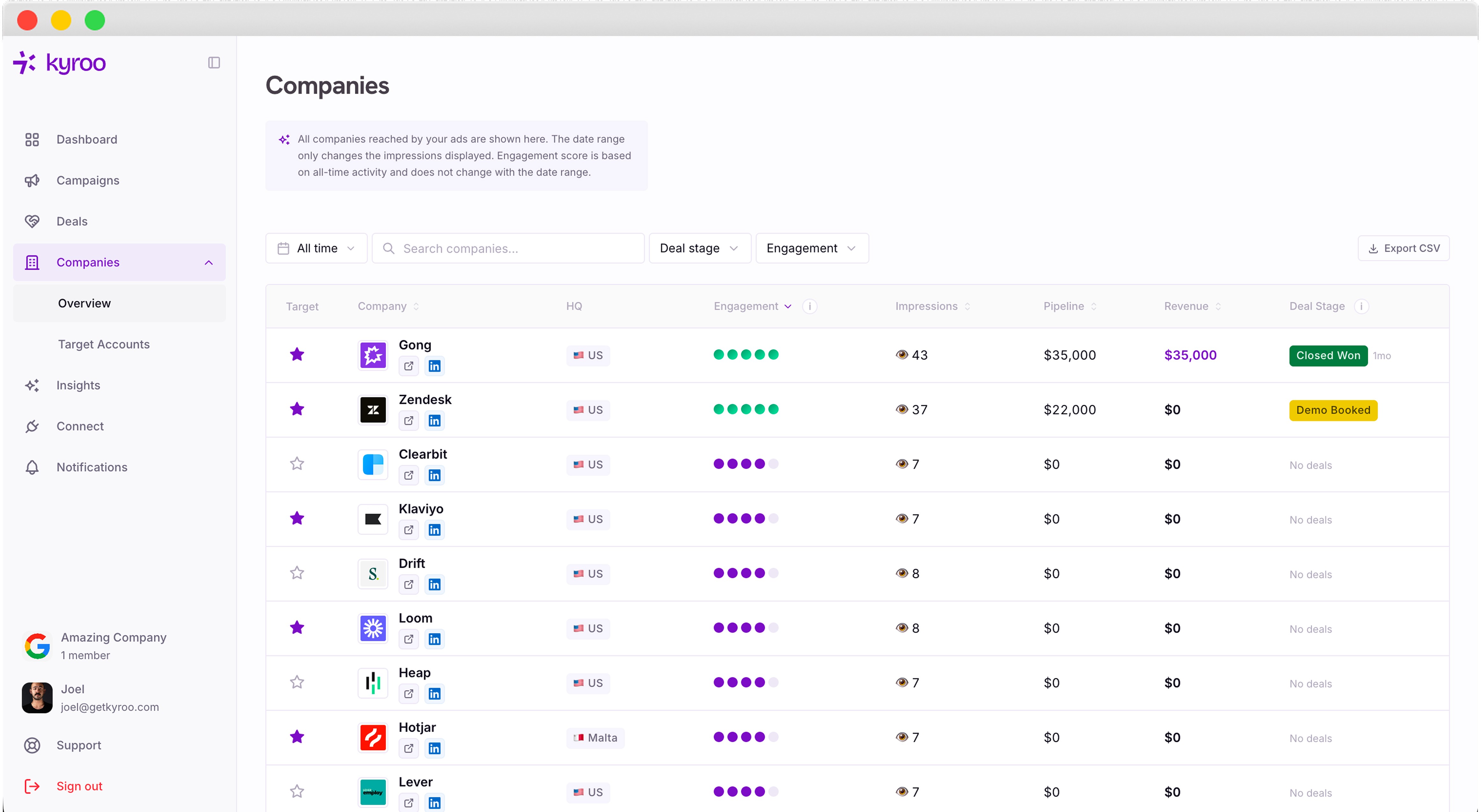Open Insights in sidebar
This screenshot has height=812, width=1481.
click(120, 385)
